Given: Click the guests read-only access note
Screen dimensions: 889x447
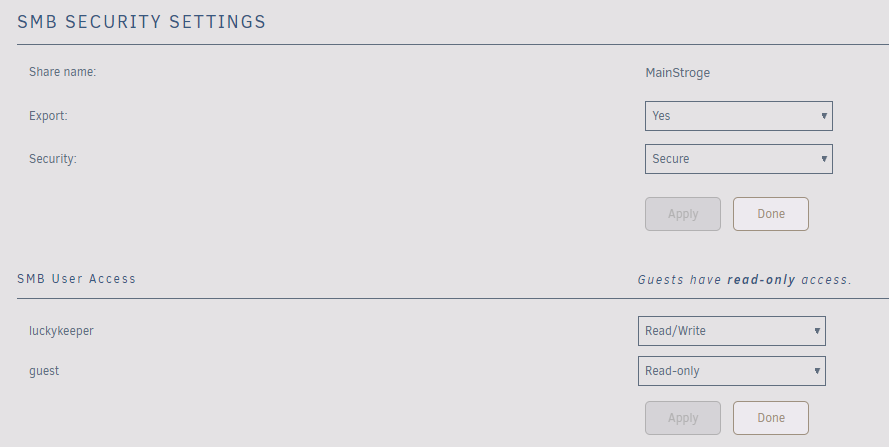Looking at the screenshot, I should click(744, 280).
